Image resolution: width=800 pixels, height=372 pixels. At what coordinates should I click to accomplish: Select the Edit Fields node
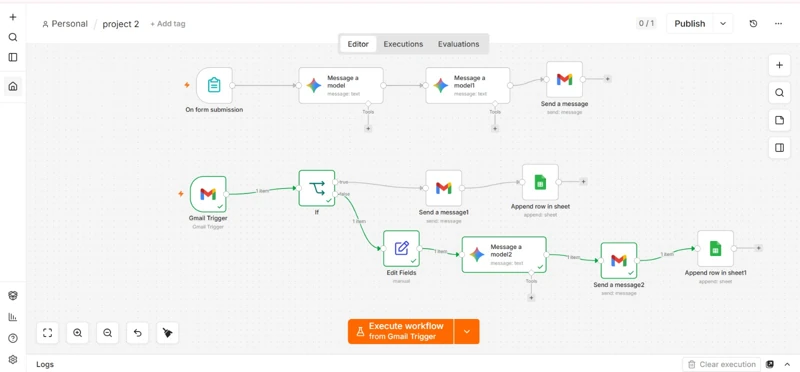tap(402, 249)
